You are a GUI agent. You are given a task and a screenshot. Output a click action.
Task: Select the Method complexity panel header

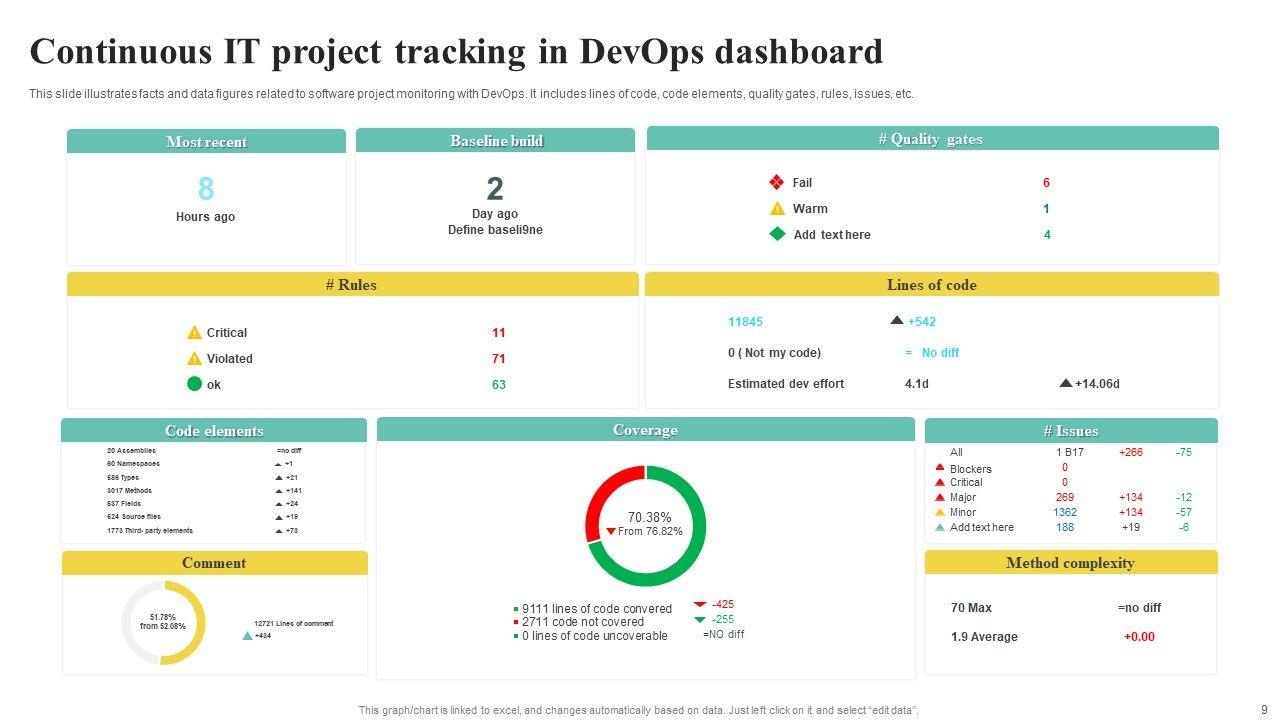[1070, 563]
